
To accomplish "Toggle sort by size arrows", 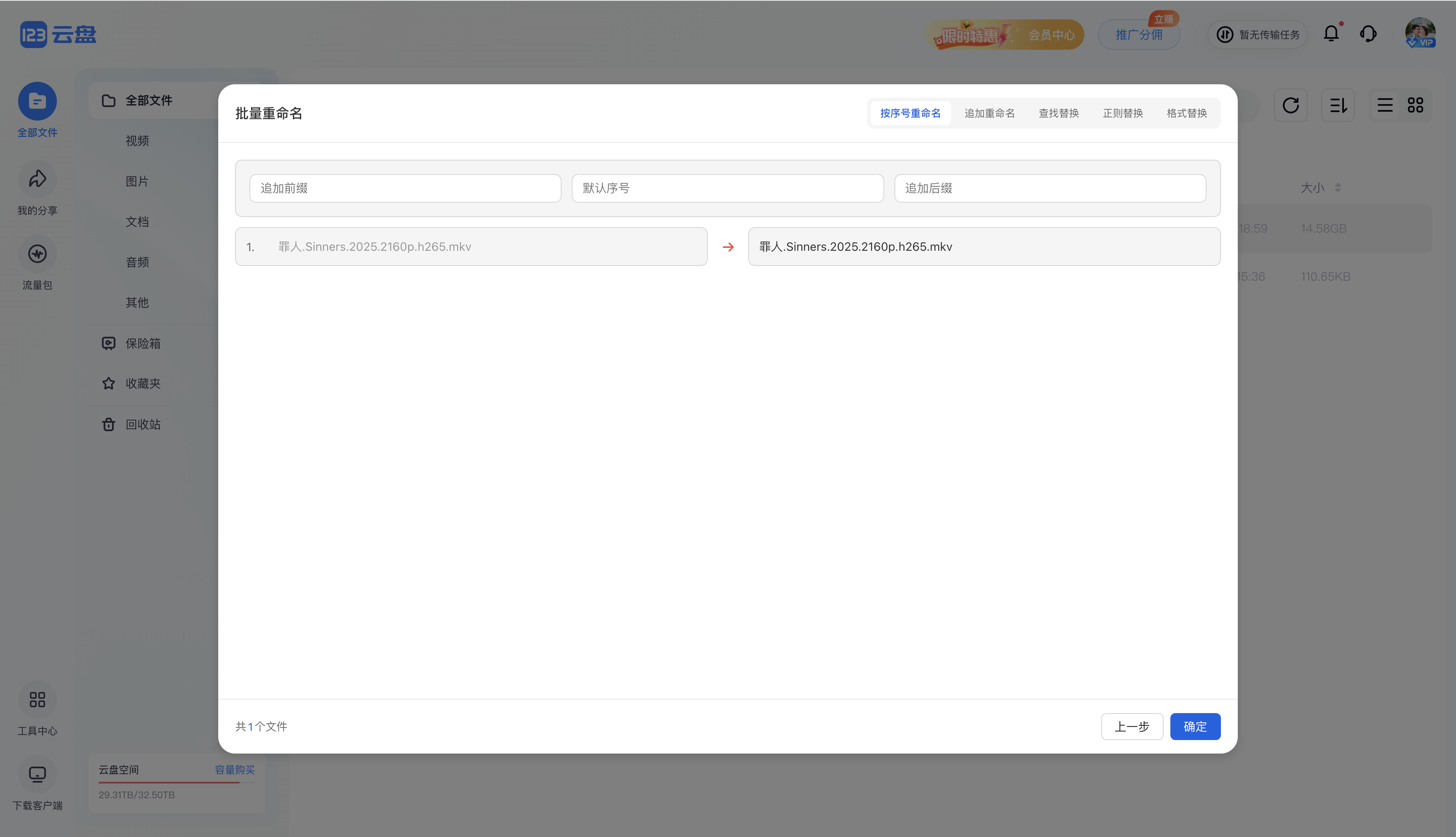I will [x=1338, y=188].
